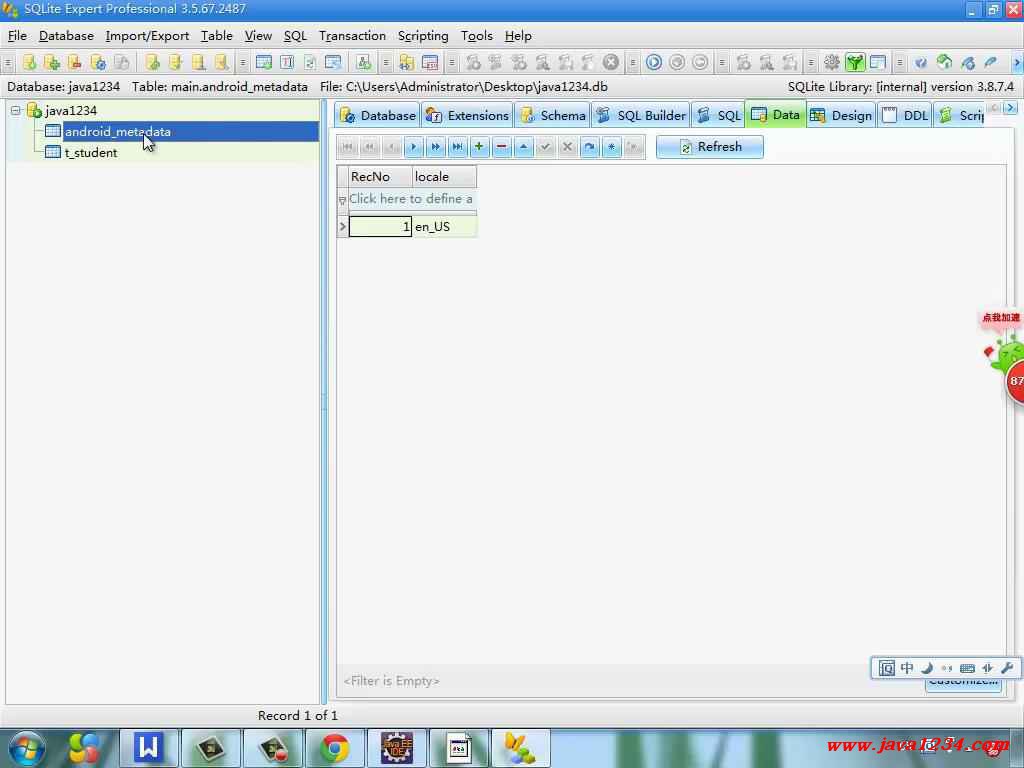Open the Help menu
The height and width of the screenshot is (768, 1024).
coord(518,36)
